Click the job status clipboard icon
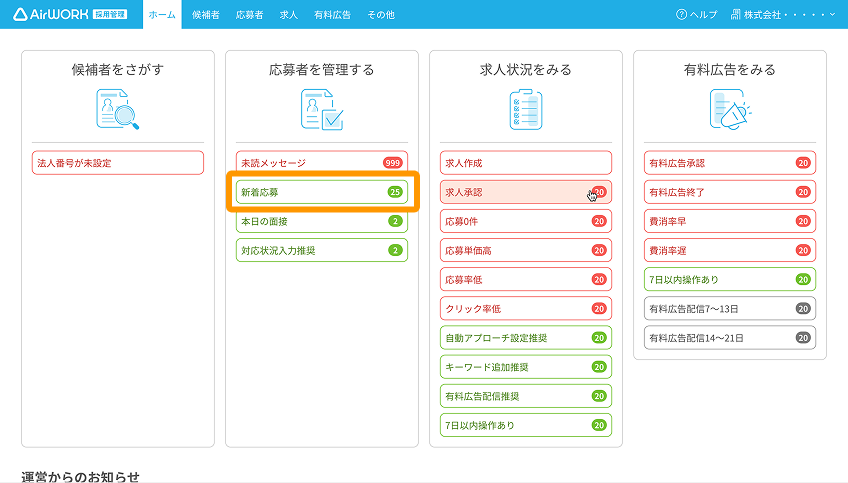Image resolution: width=848 pixels, height=483 pixels. click(x=526, y=109)
